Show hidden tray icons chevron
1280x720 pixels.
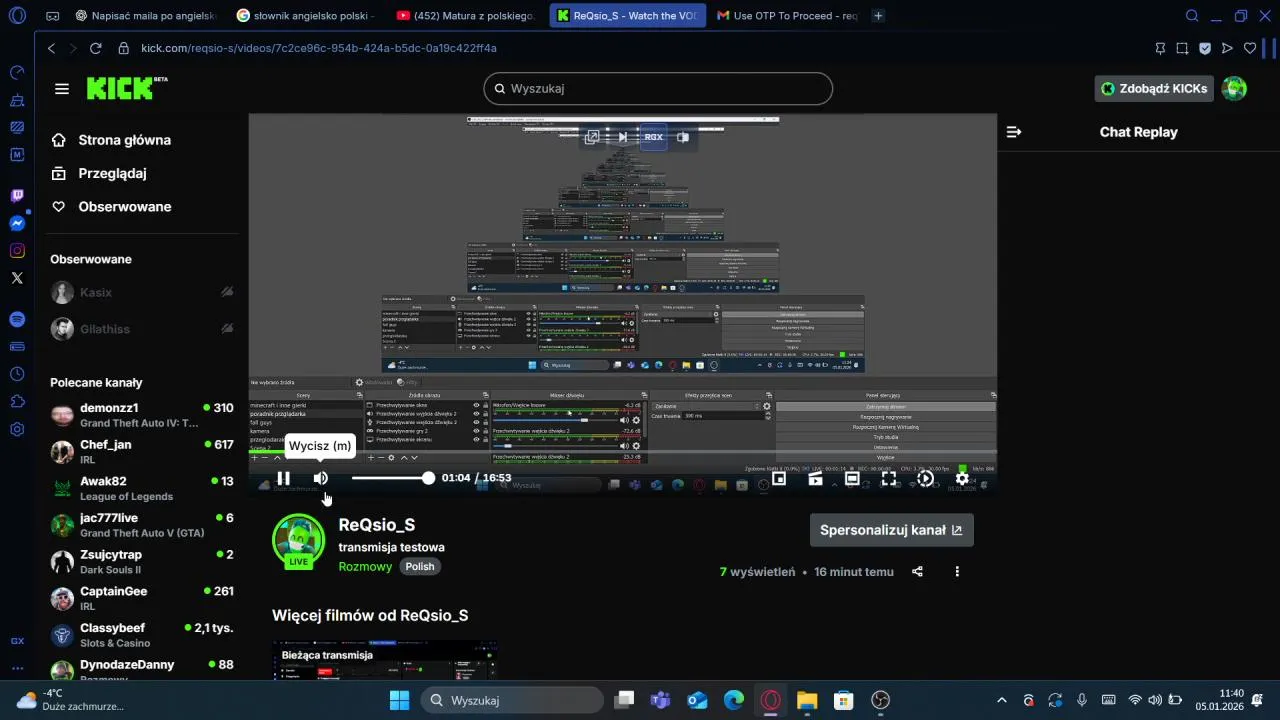(1002, 700)
